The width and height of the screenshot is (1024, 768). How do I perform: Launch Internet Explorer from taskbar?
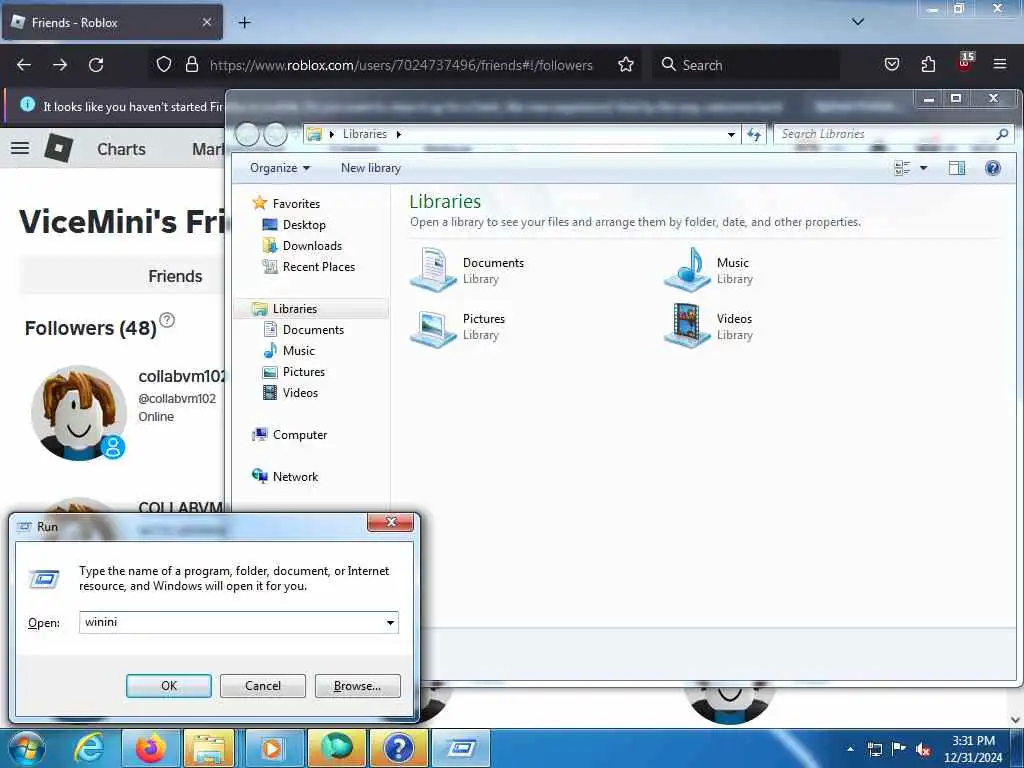[88, 748]
